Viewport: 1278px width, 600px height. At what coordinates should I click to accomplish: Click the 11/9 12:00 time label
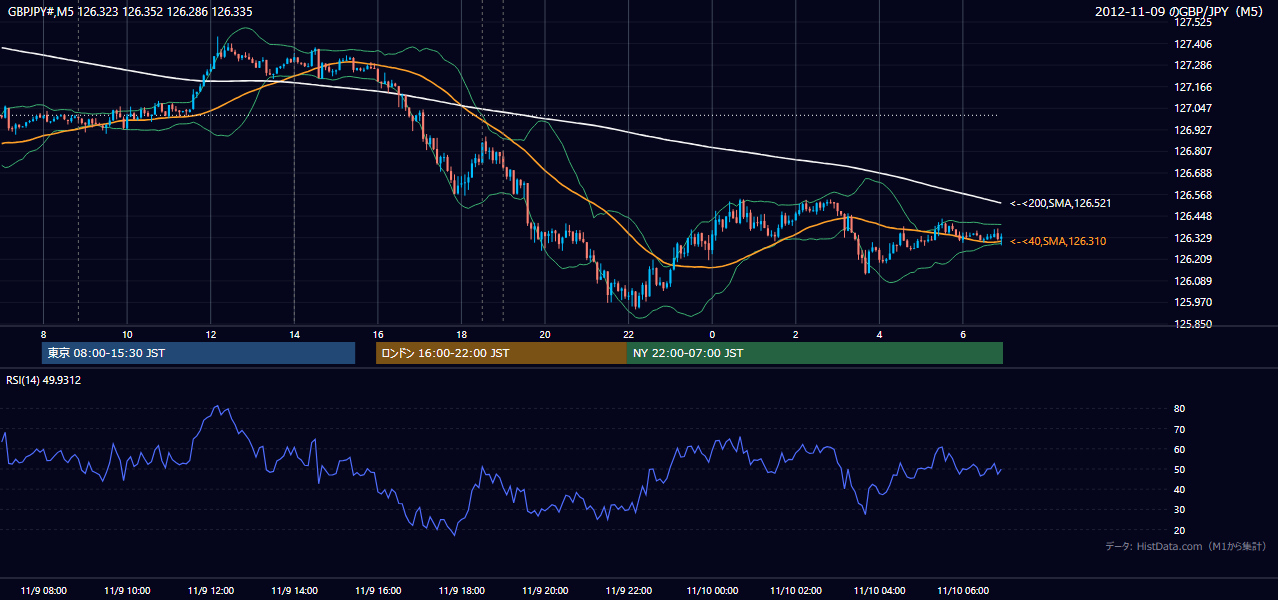211,591
